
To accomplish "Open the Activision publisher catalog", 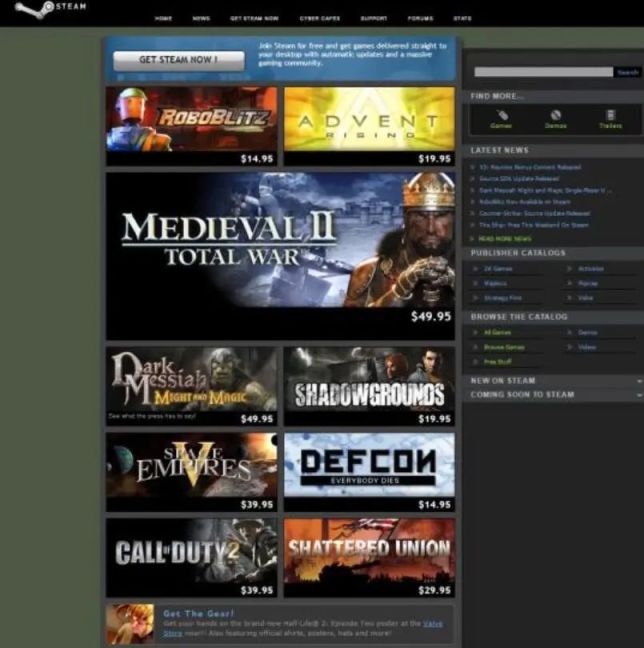I will coord(591,269).
